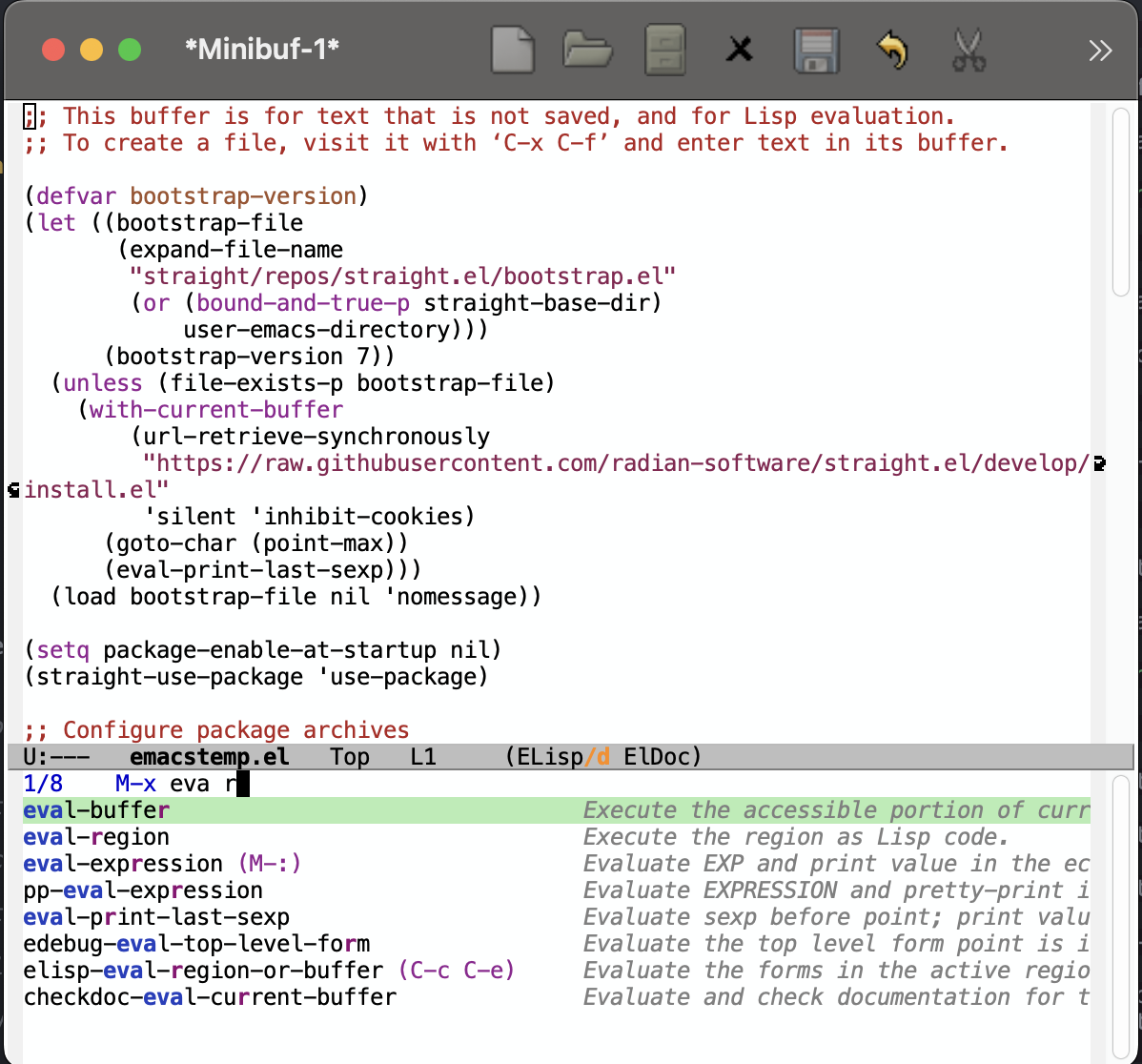Choose pp-eval-expression candidate
Screen dimensions: 1142x1064
(x=557, y=890)
